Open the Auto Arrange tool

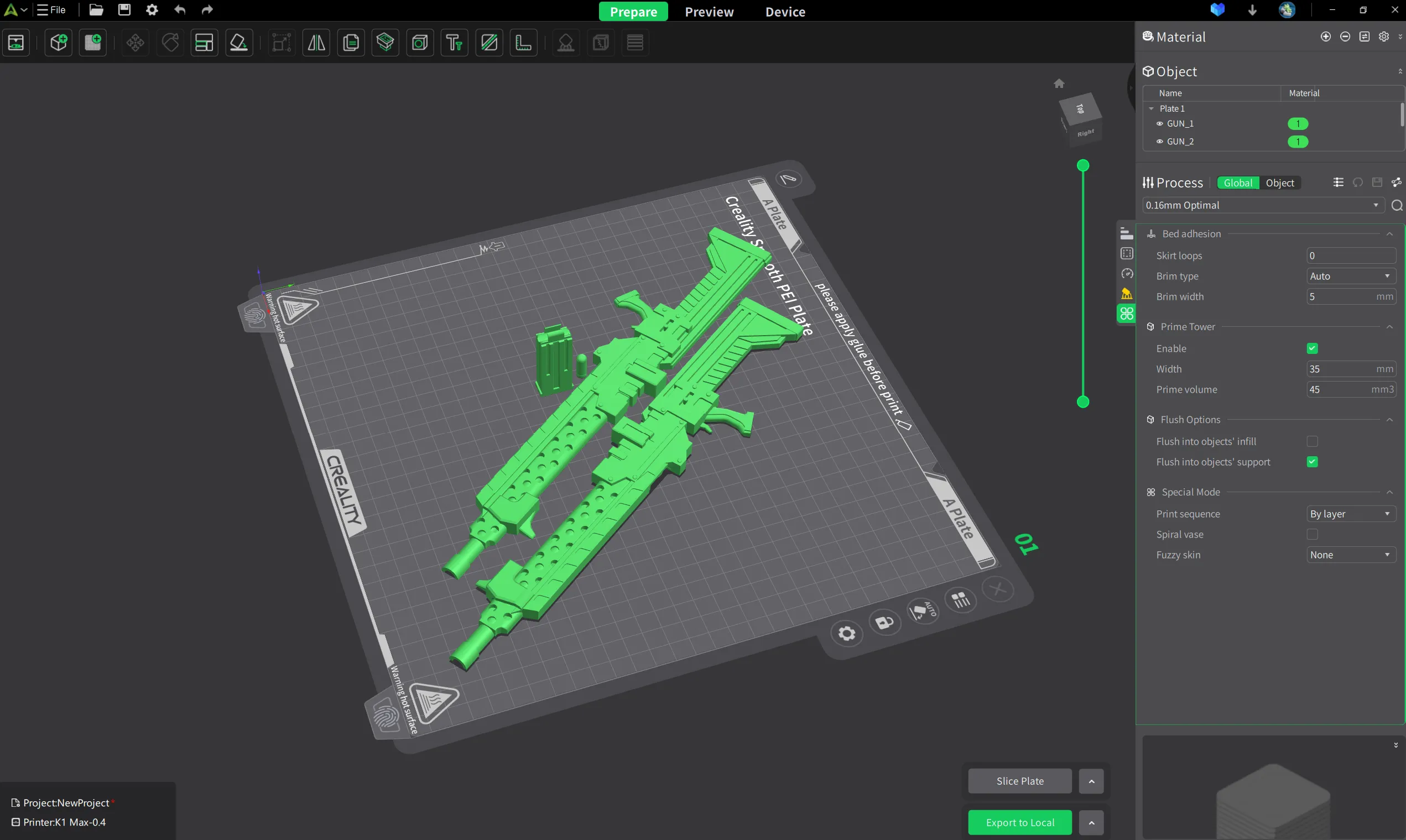pos(204,43)
